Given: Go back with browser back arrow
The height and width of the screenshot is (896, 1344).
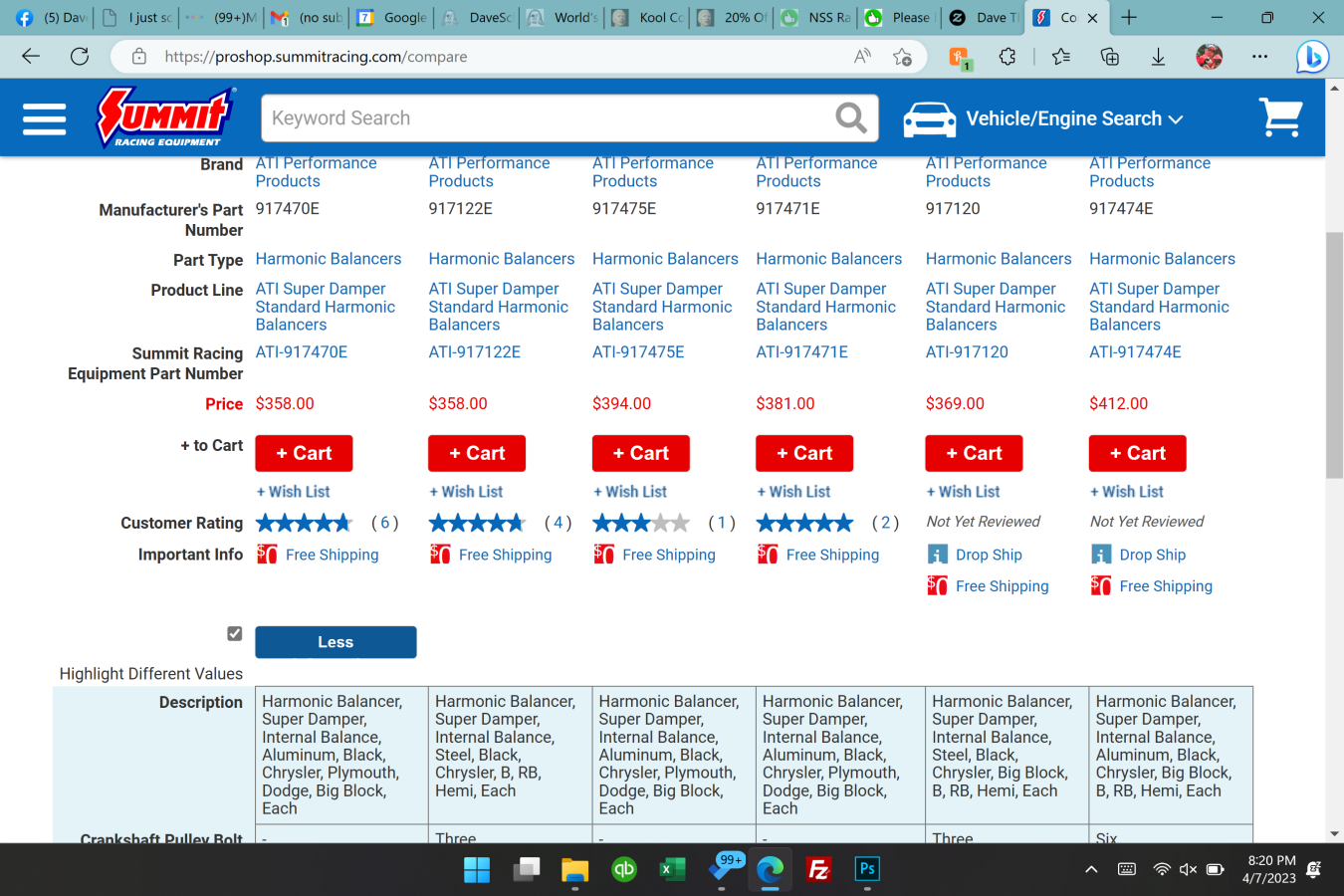Looking at the screenshot, I should point(31,57).
